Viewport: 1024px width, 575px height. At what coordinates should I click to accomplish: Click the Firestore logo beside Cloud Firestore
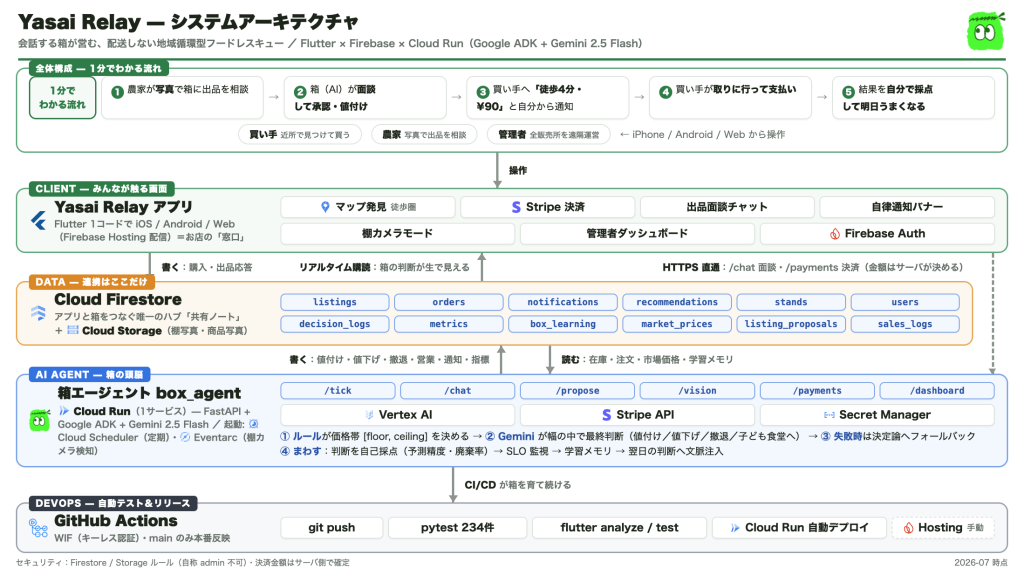tap(39, 313)
